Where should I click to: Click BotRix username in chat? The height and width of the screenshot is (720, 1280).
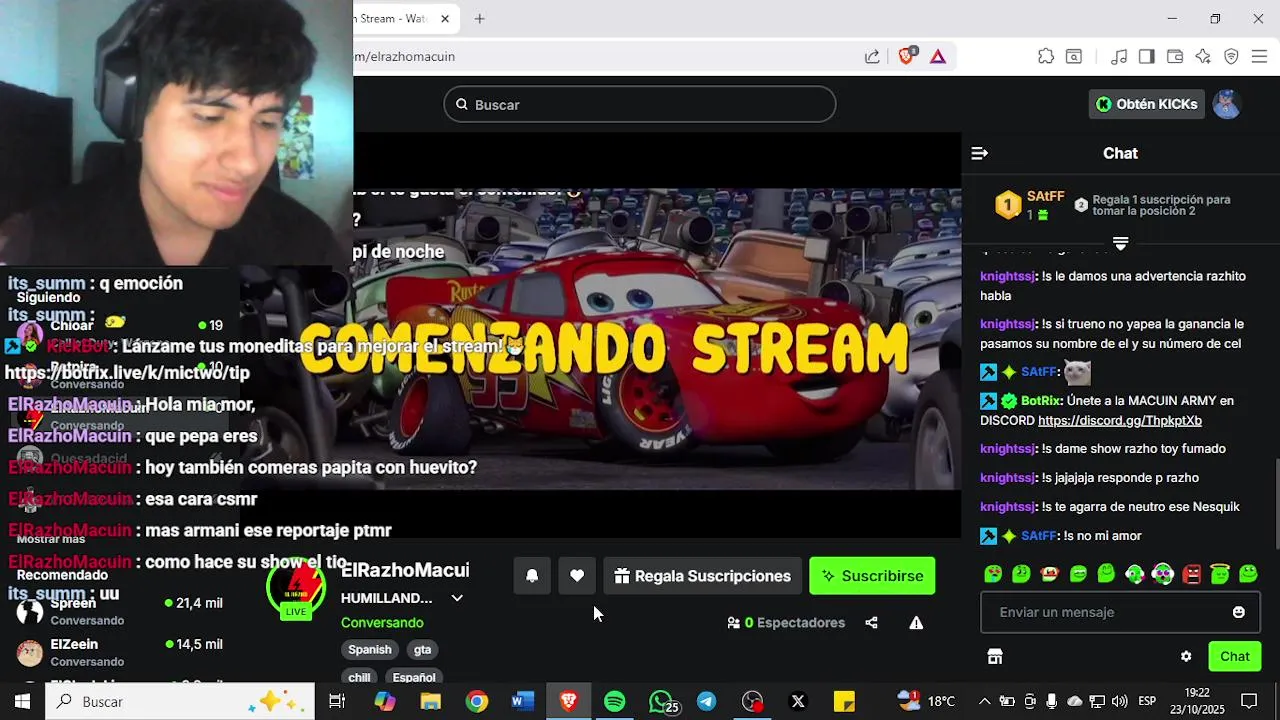pos(1040,400)
